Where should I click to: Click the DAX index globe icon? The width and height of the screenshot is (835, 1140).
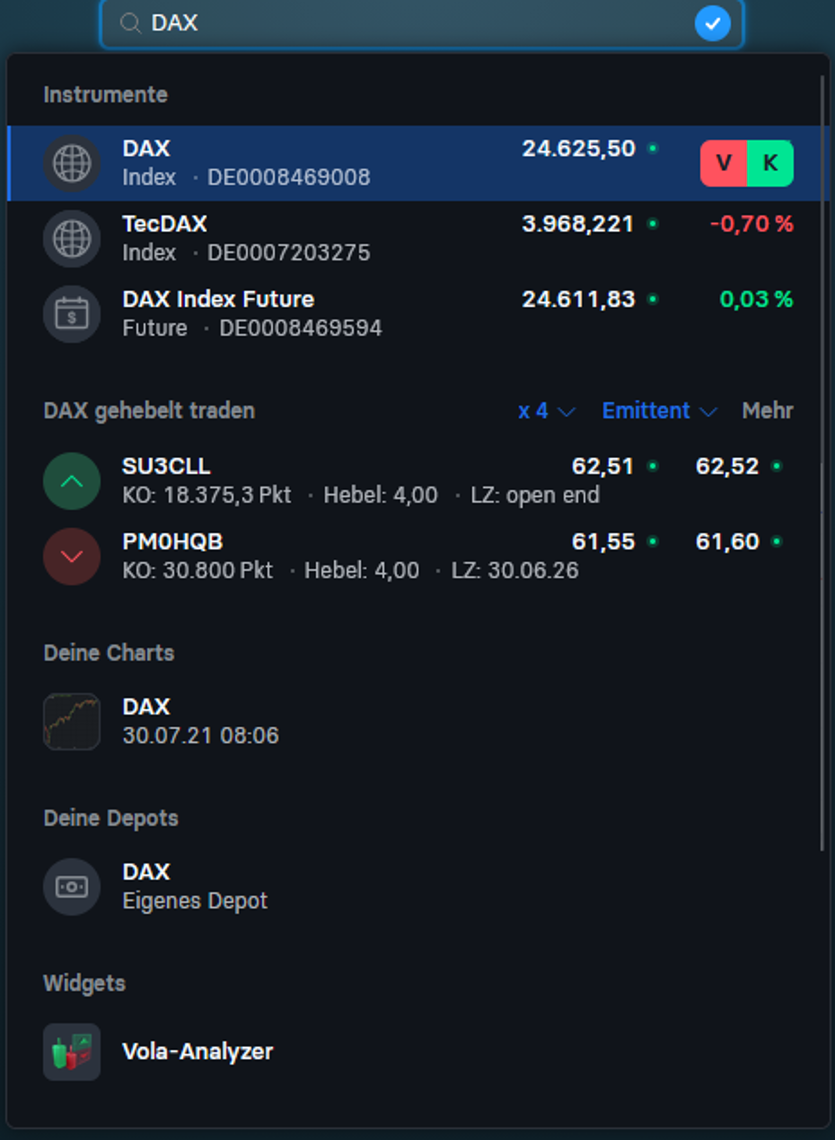tap(72, 163)
